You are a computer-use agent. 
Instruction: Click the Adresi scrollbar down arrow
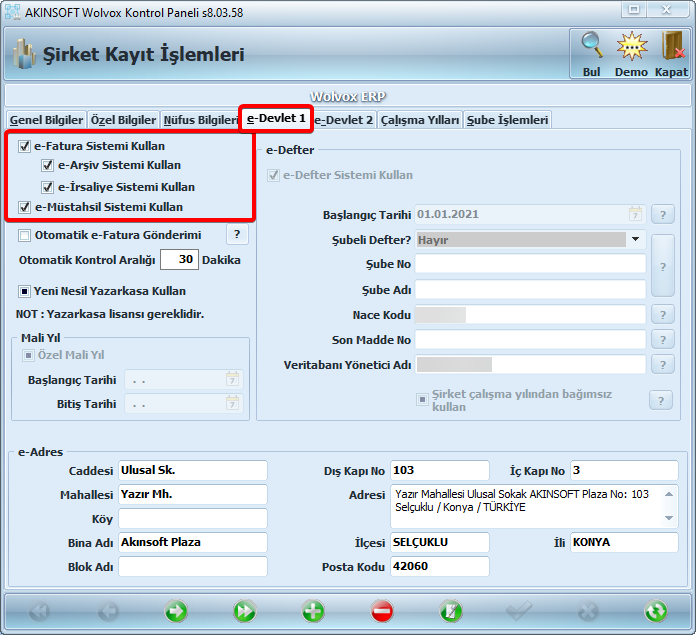coord(669,518)
